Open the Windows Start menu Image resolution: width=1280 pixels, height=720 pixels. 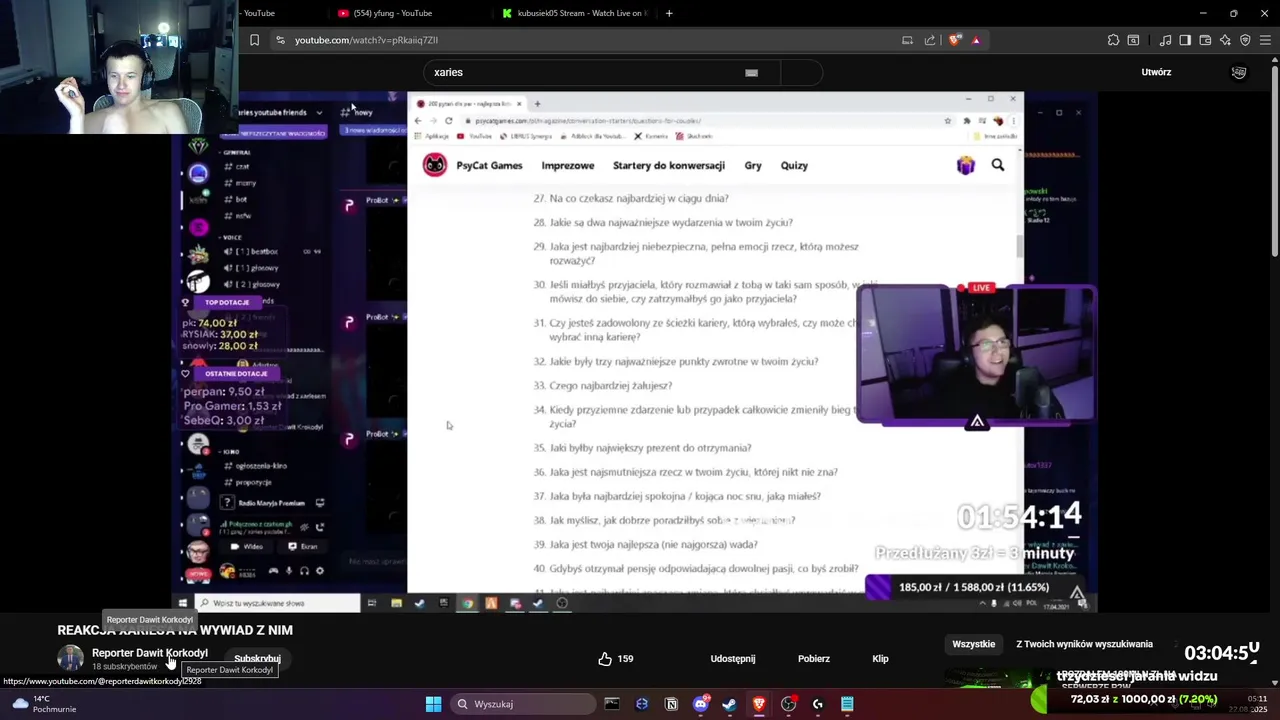[x=433, y=704]
